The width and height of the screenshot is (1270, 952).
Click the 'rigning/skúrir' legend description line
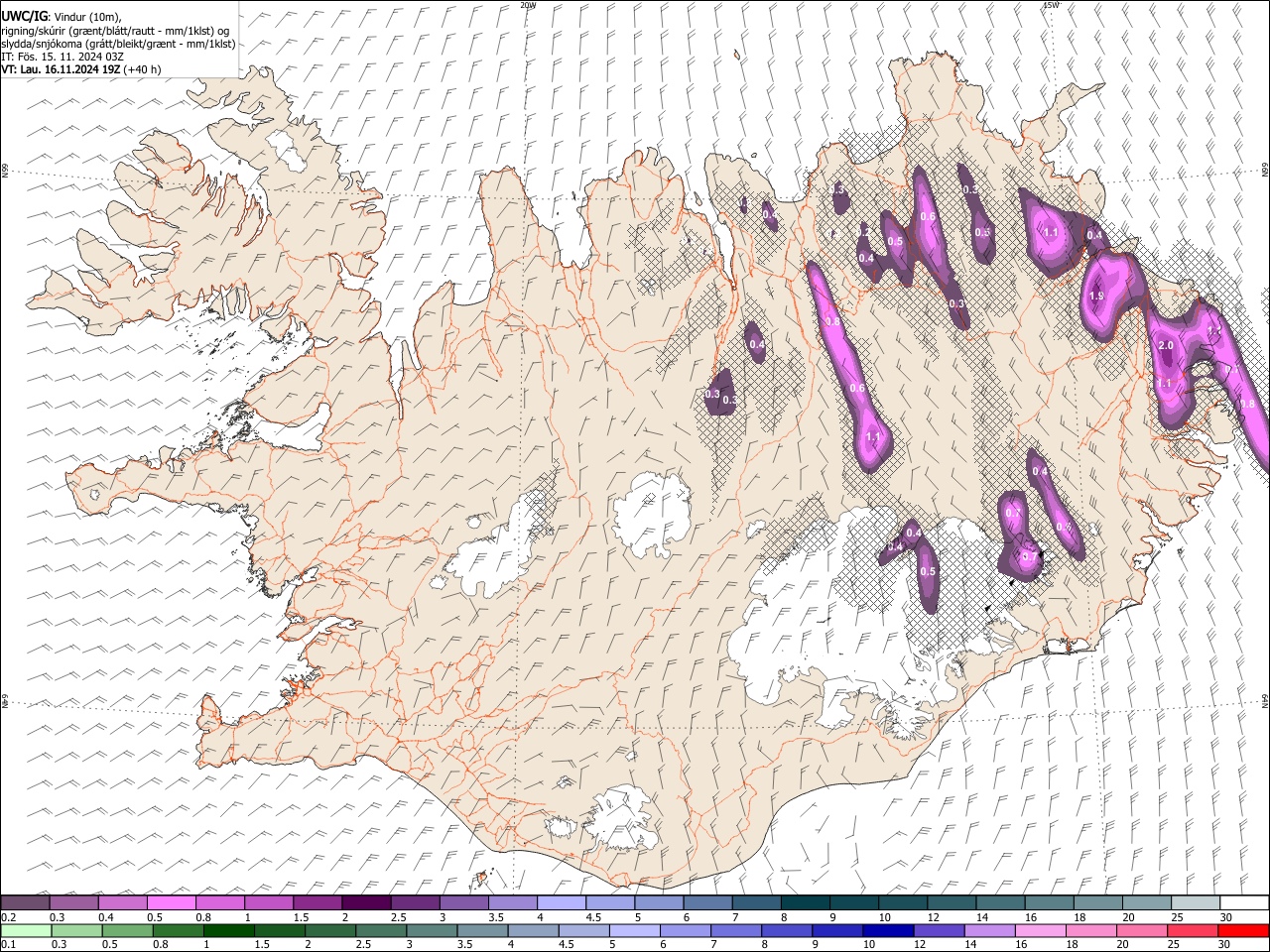[115, 31]
